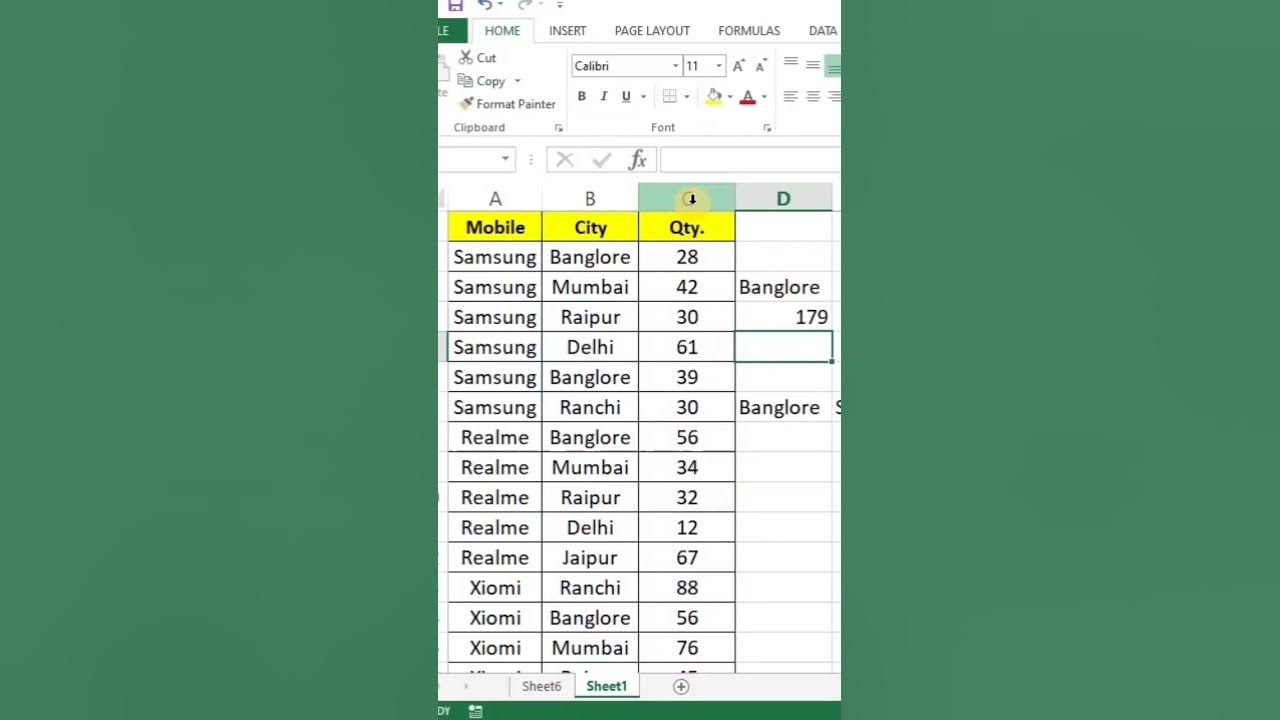Expand the Copy options arrow
The image size is (1280, 720).
517,81
